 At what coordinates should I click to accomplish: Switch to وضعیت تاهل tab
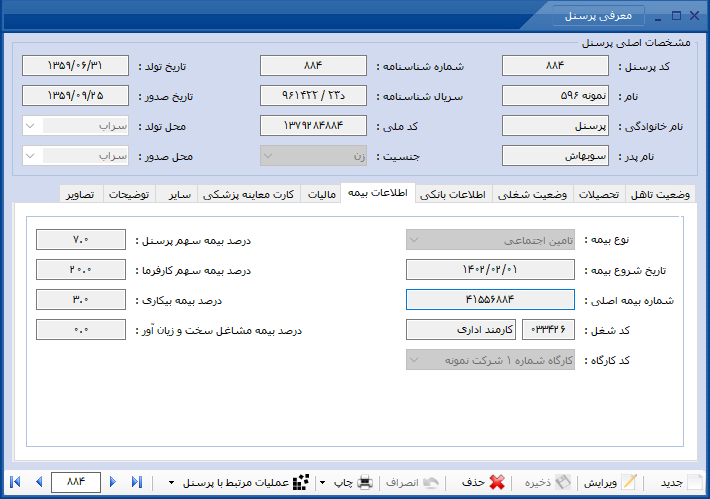pos(661,194)
